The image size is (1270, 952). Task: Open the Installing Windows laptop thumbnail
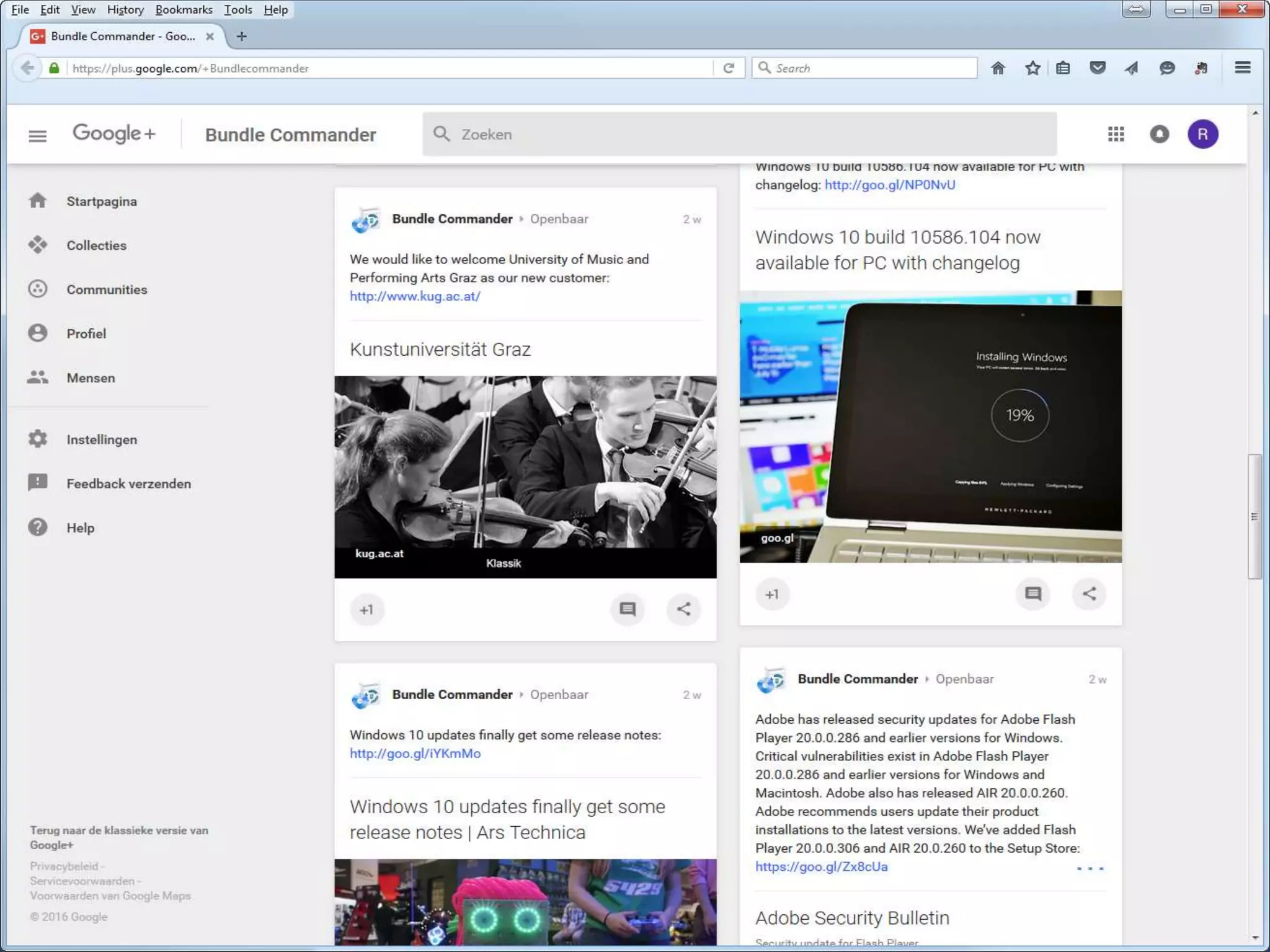[930, 426]
